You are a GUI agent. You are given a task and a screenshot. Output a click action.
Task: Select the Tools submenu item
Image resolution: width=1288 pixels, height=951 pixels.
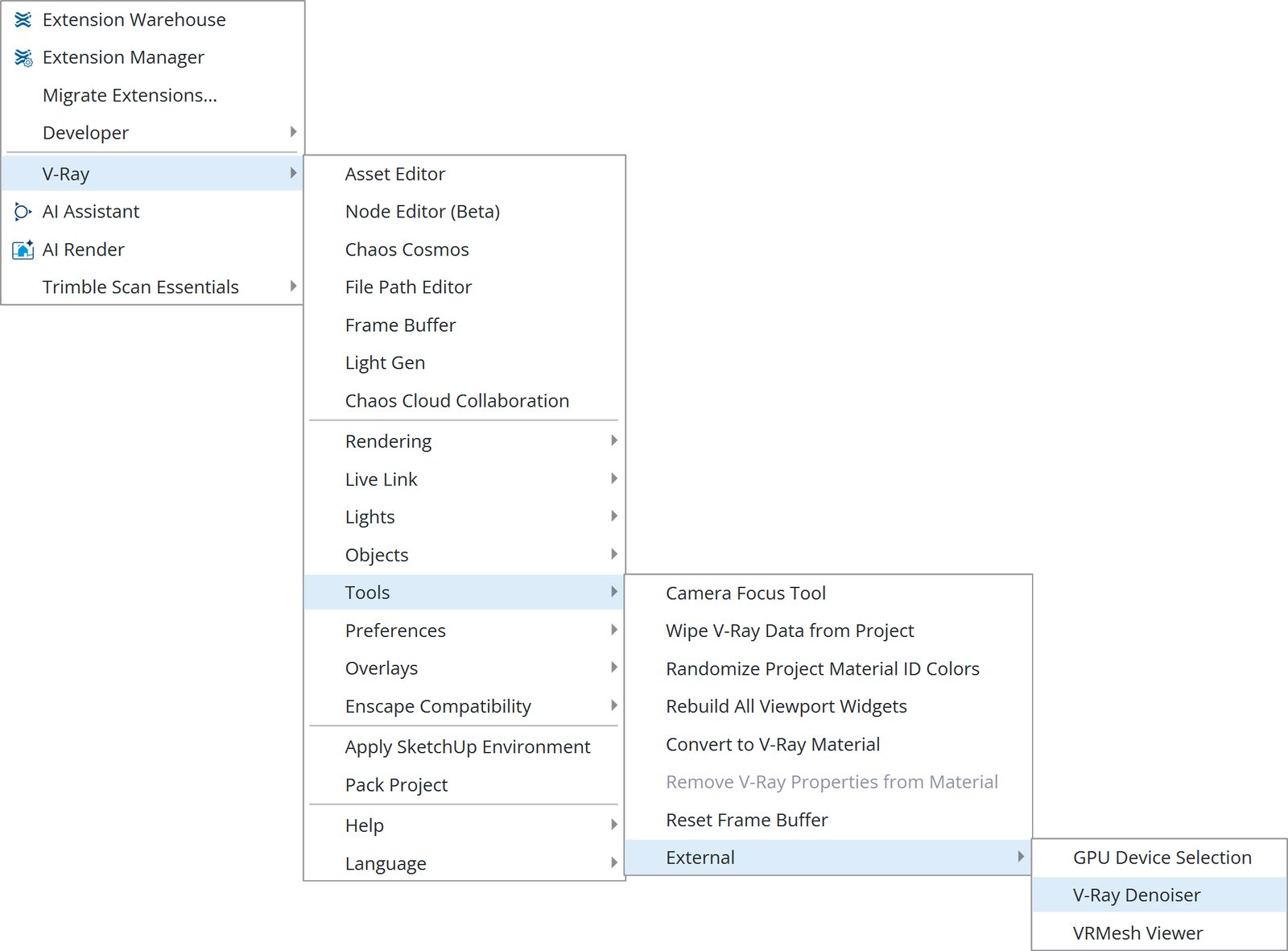click(x=464, y=593)
